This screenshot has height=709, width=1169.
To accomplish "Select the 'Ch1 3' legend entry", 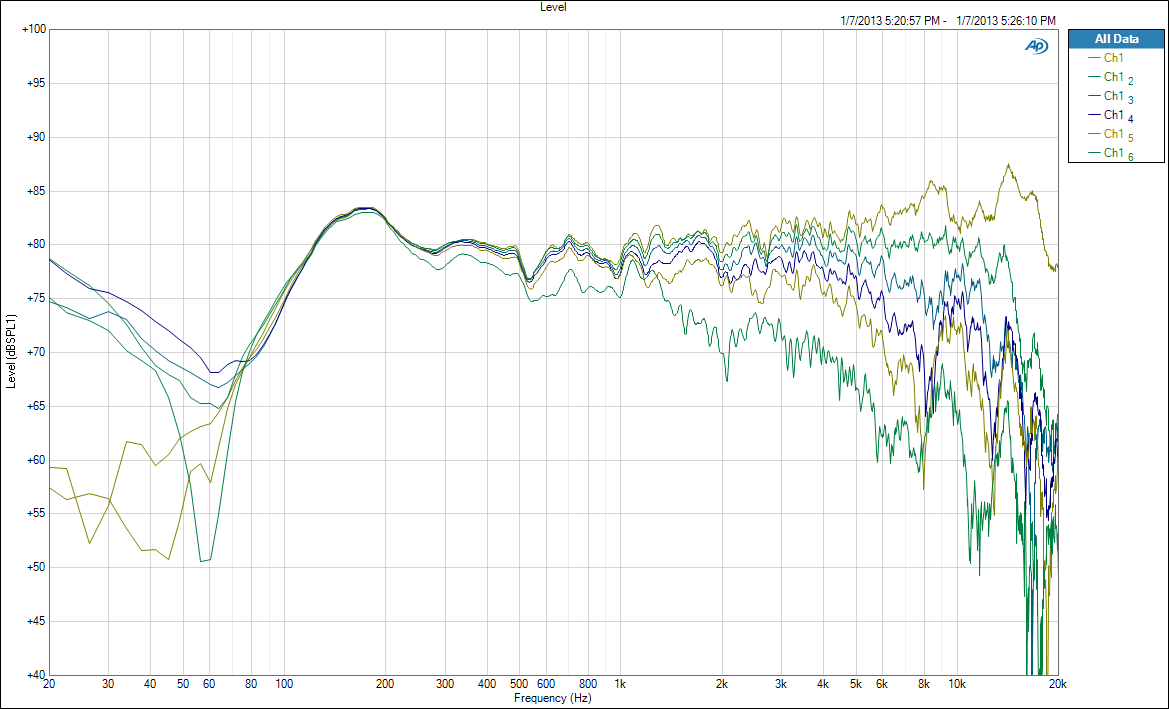I will [1111, 97].
